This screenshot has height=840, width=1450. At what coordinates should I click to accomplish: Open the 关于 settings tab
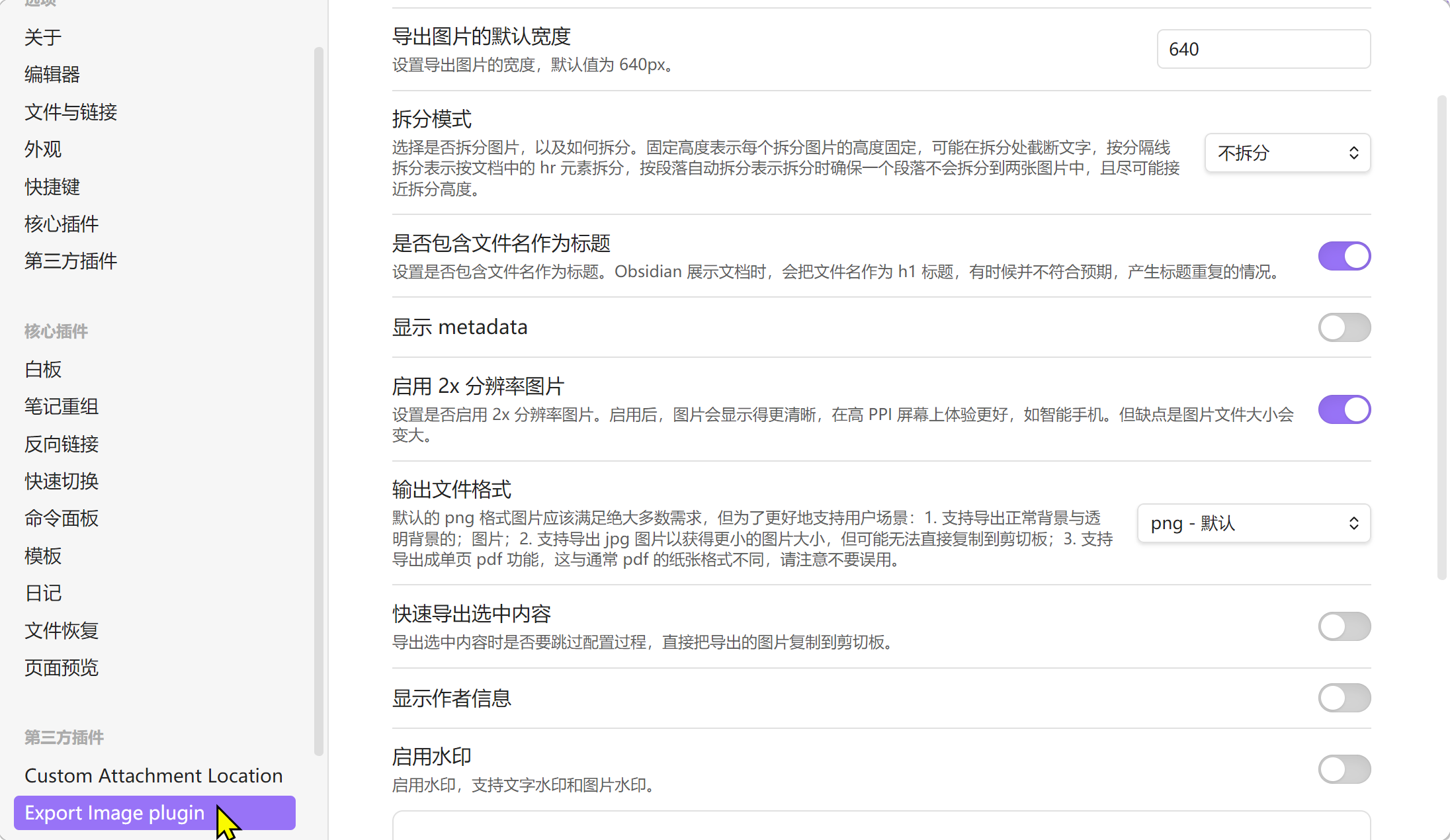43,37
